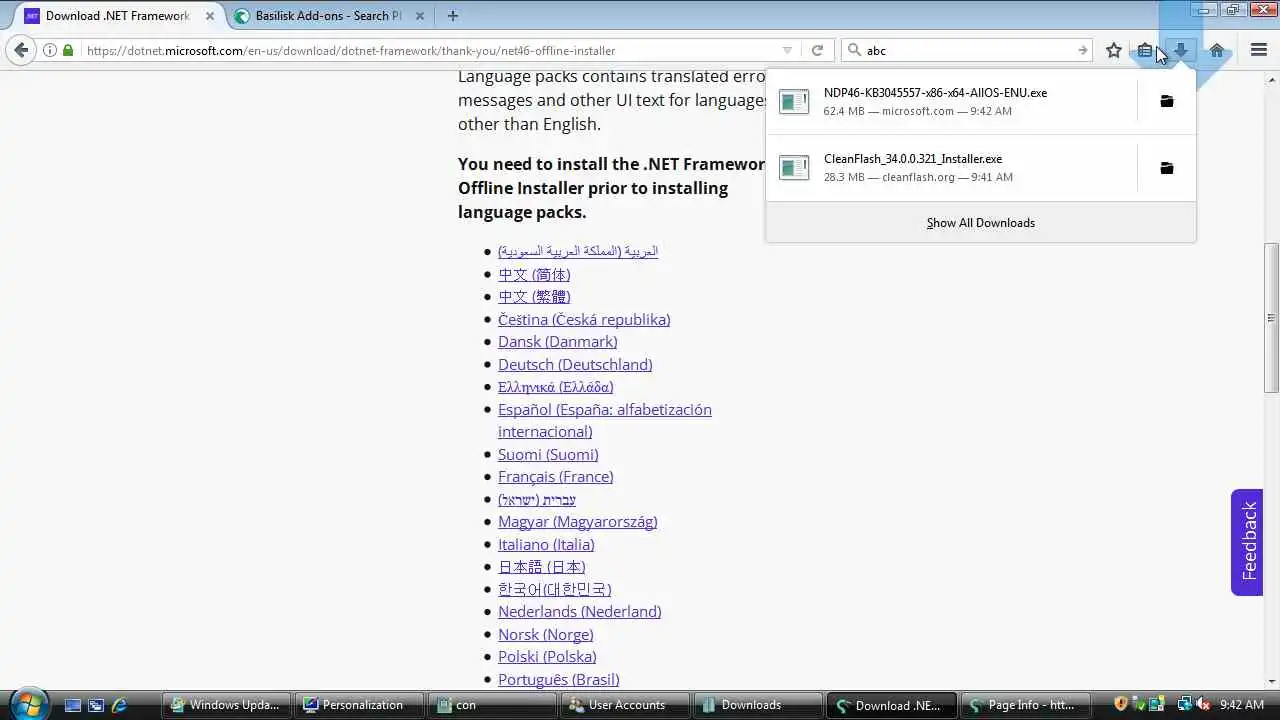Open Dansk (Danmark) link
Image resolution: width=1280 pixels, height=720 pixels.
pyautogui.click(x=558, y=342)
